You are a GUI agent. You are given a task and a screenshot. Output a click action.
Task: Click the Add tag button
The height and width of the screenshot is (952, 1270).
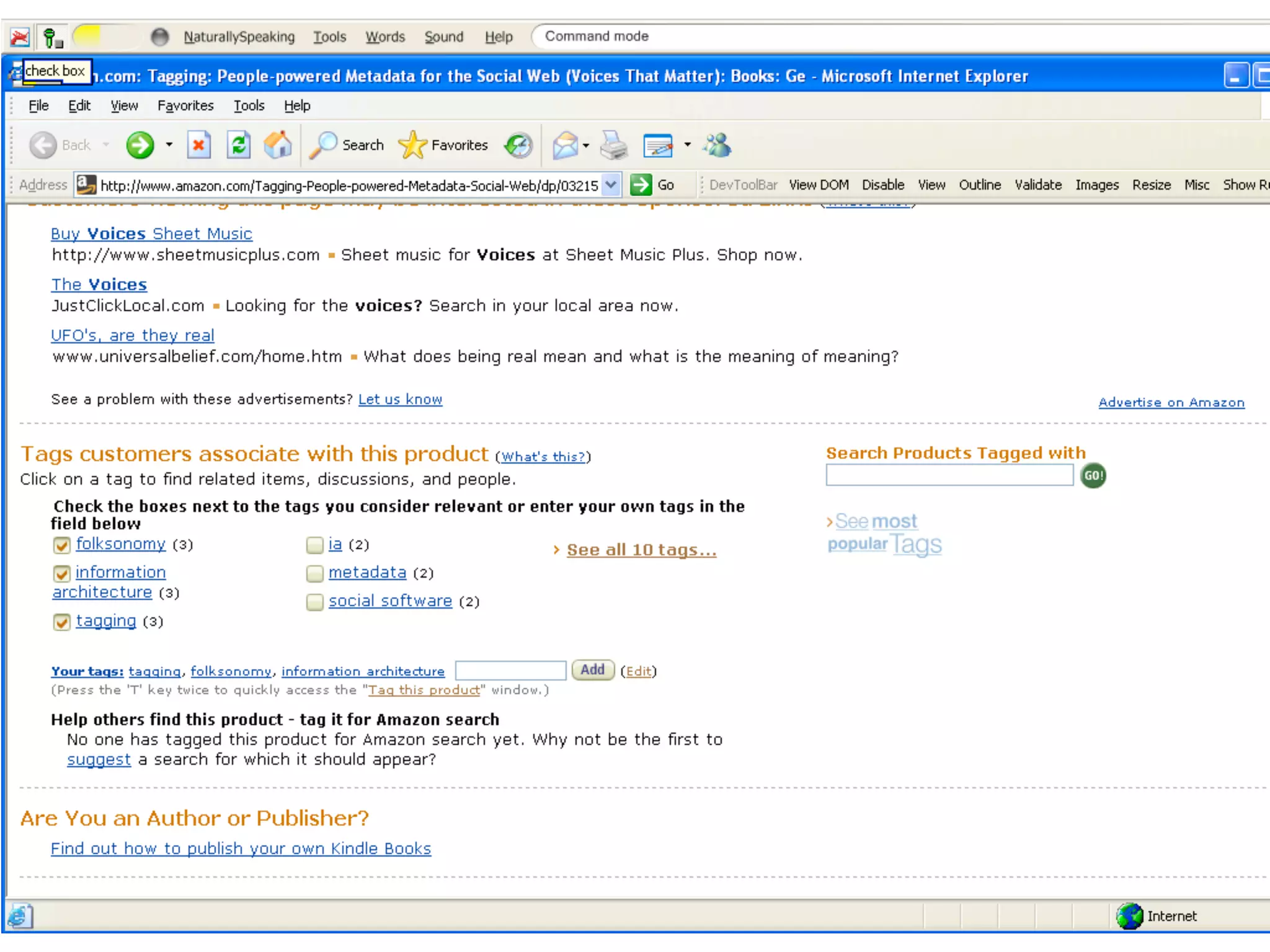pyautogui.click(x=592, y=670)
